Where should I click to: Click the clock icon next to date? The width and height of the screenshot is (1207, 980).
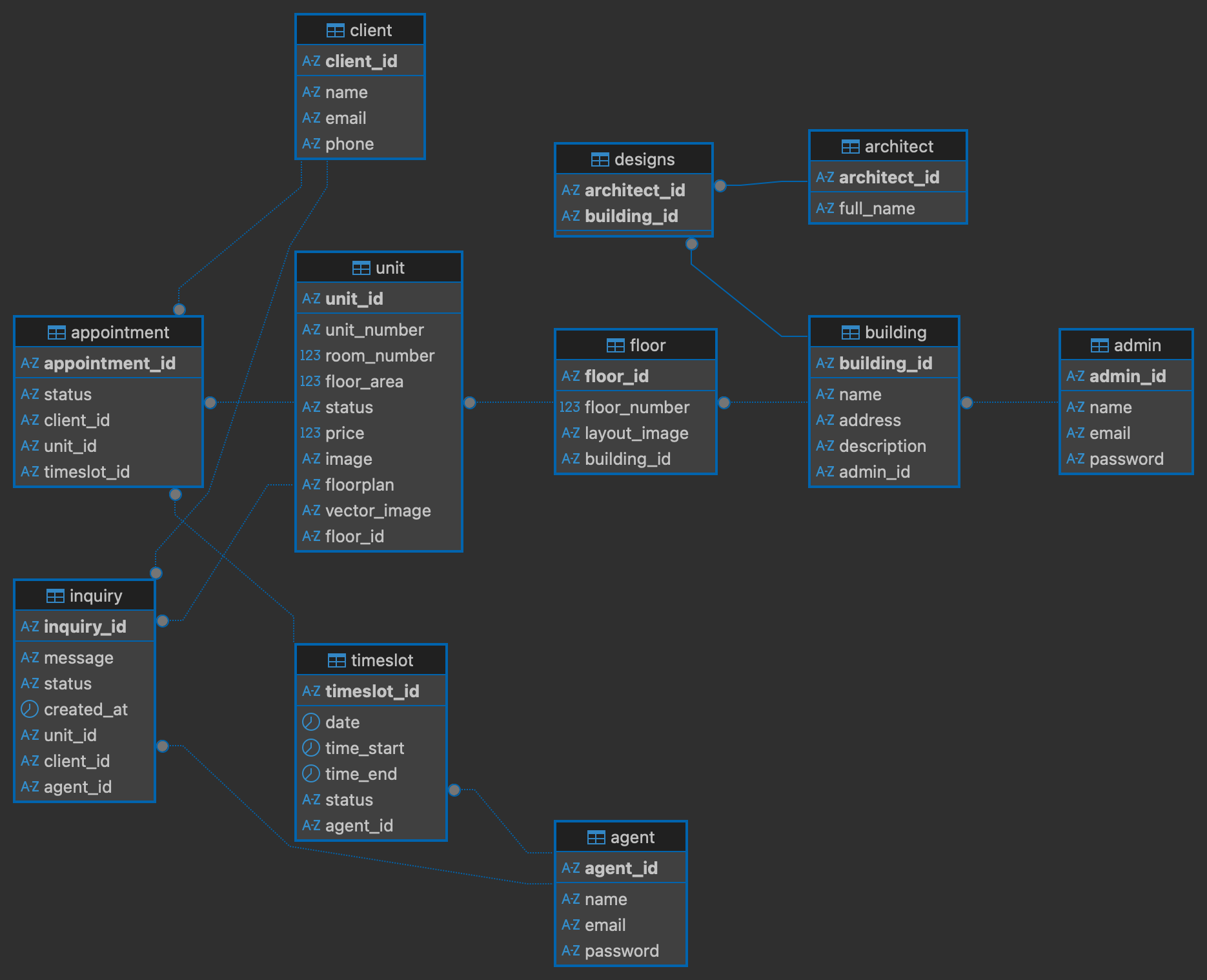311,722
